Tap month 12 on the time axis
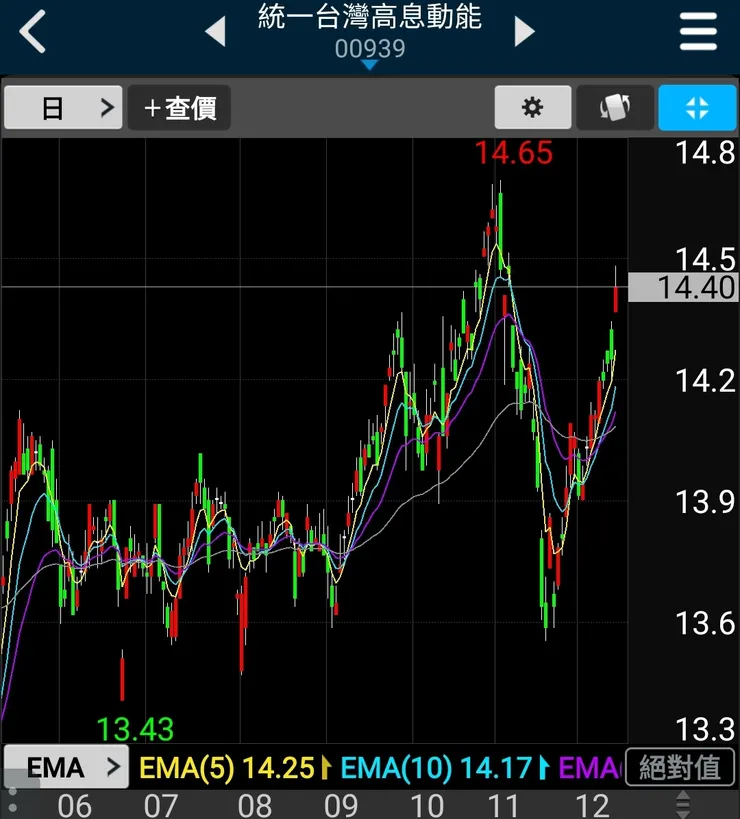 tap(592, 805)
